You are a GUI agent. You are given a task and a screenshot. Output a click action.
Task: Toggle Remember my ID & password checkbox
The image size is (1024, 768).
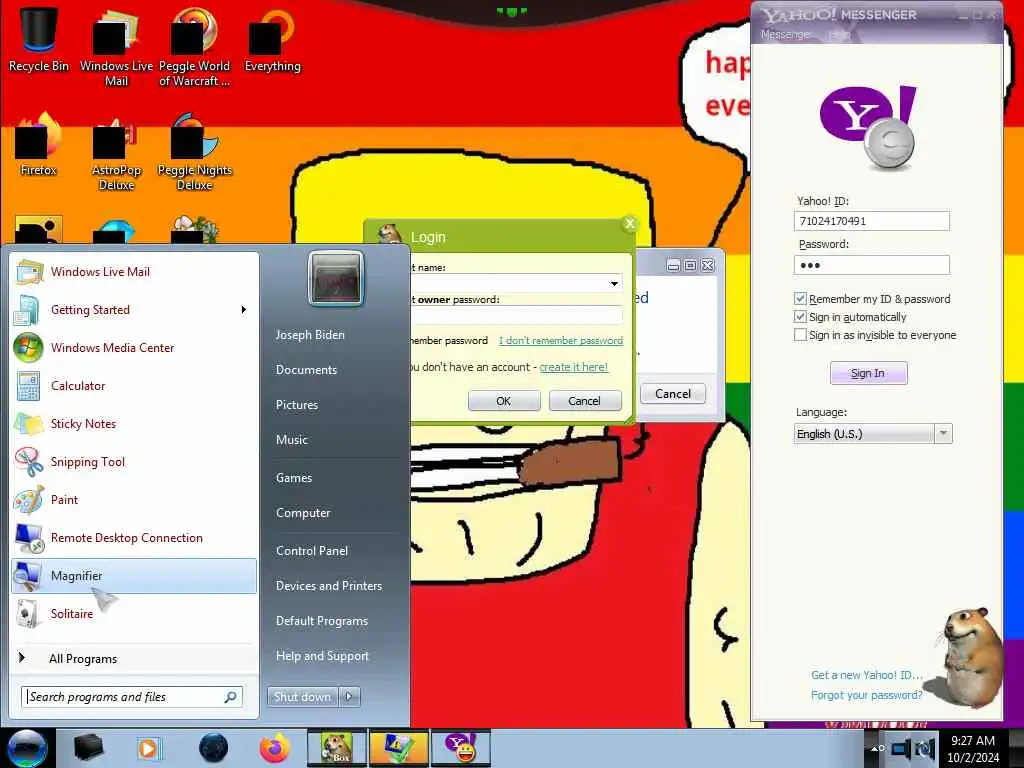click(x=800, y=298)
